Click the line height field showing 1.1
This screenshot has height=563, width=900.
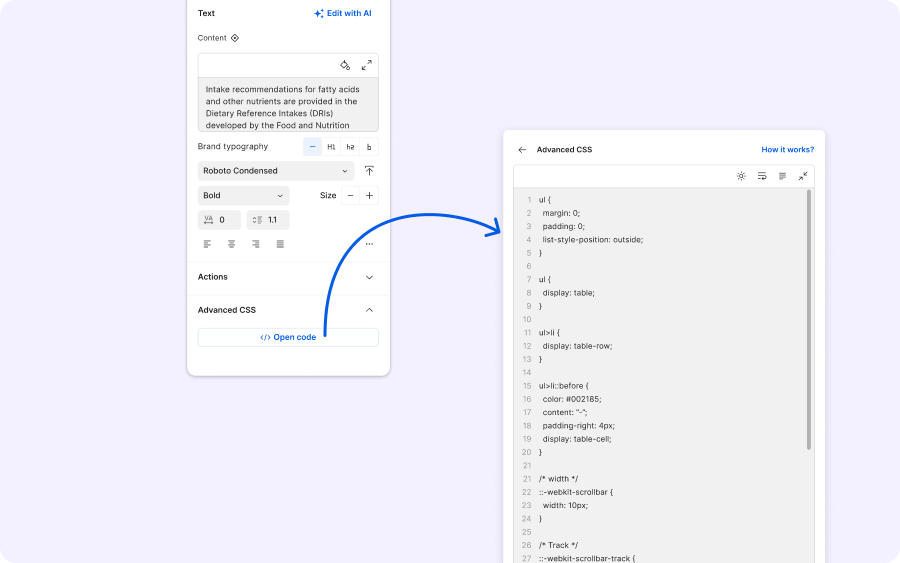[268, 220]
